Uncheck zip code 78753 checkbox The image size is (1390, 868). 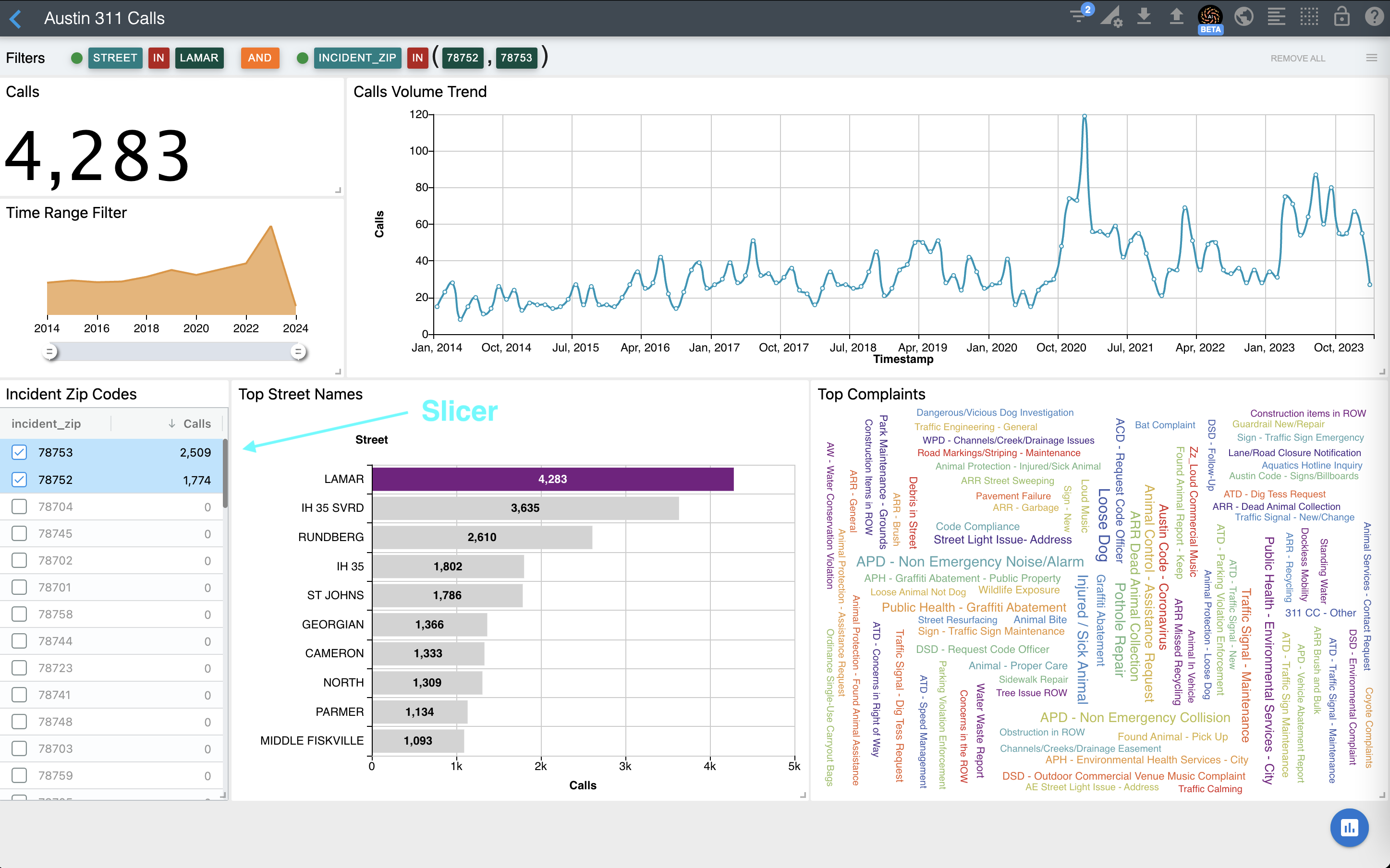(20, 452)
